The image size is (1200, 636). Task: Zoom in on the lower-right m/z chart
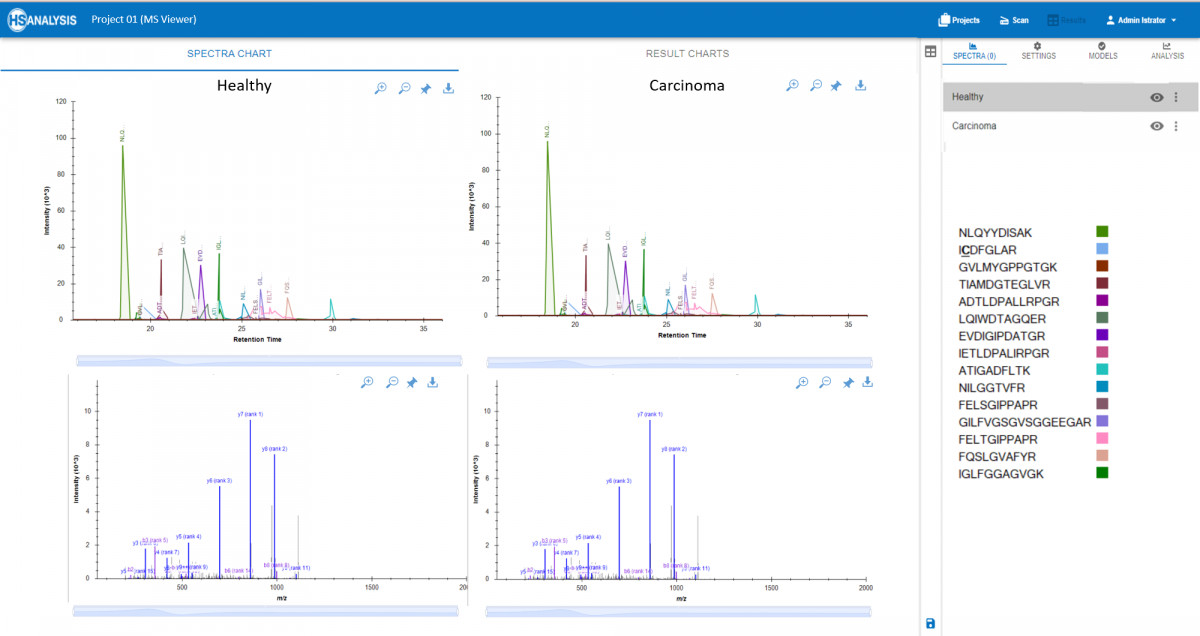(802, 382)
